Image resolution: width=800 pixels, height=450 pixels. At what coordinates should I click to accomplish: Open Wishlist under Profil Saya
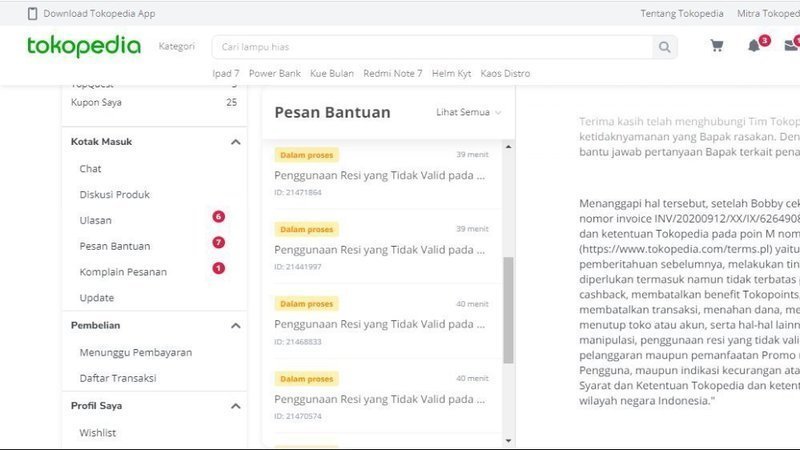pyautogui.click(x=97, y=433)
